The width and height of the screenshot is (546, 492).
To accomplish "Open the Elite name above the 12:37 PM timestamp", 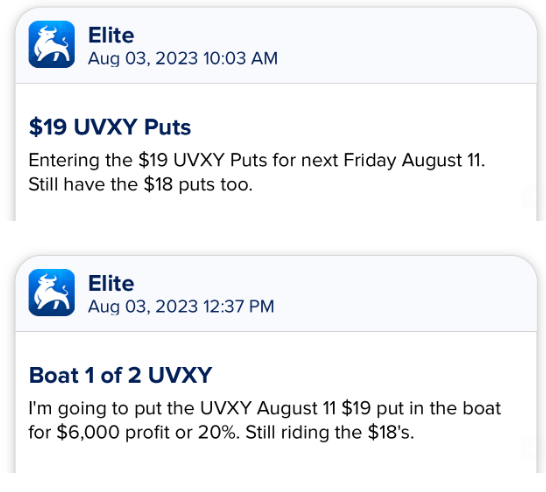I will coord(111,284).
